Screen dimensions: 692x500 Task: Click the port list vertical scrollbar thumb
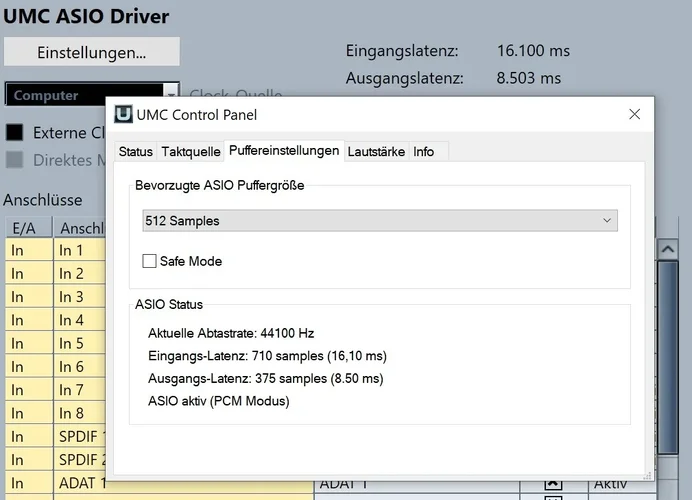668,357
